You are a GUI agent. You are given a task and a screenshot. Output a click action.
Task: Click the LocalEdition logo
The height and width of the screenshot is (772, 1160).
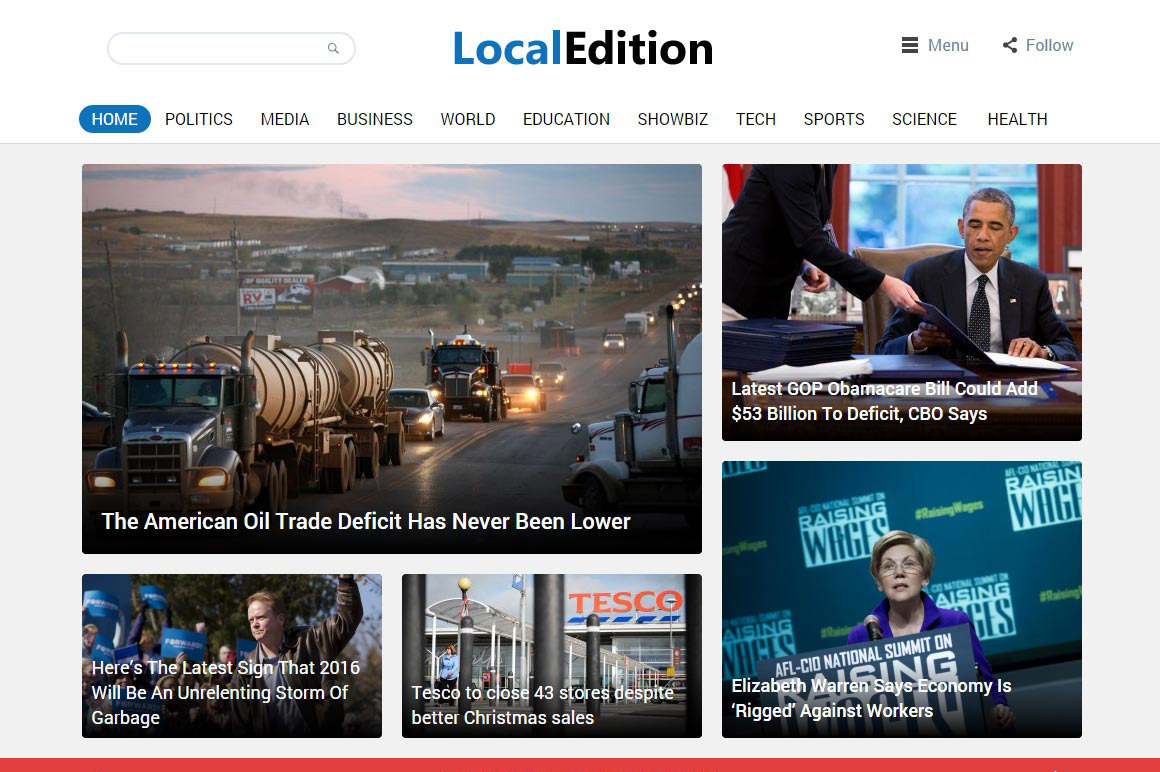pos(582,48)
